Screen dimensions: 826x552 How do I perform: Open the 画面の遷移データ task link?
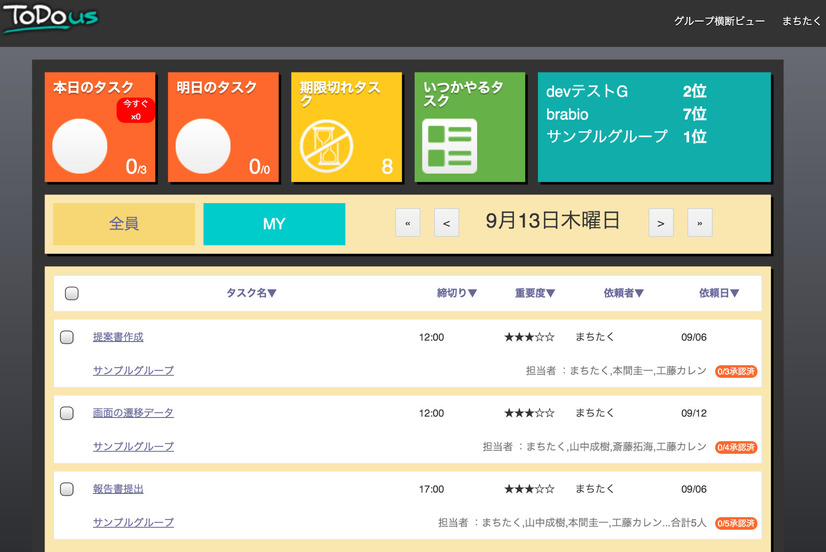(x=133, y=413)
